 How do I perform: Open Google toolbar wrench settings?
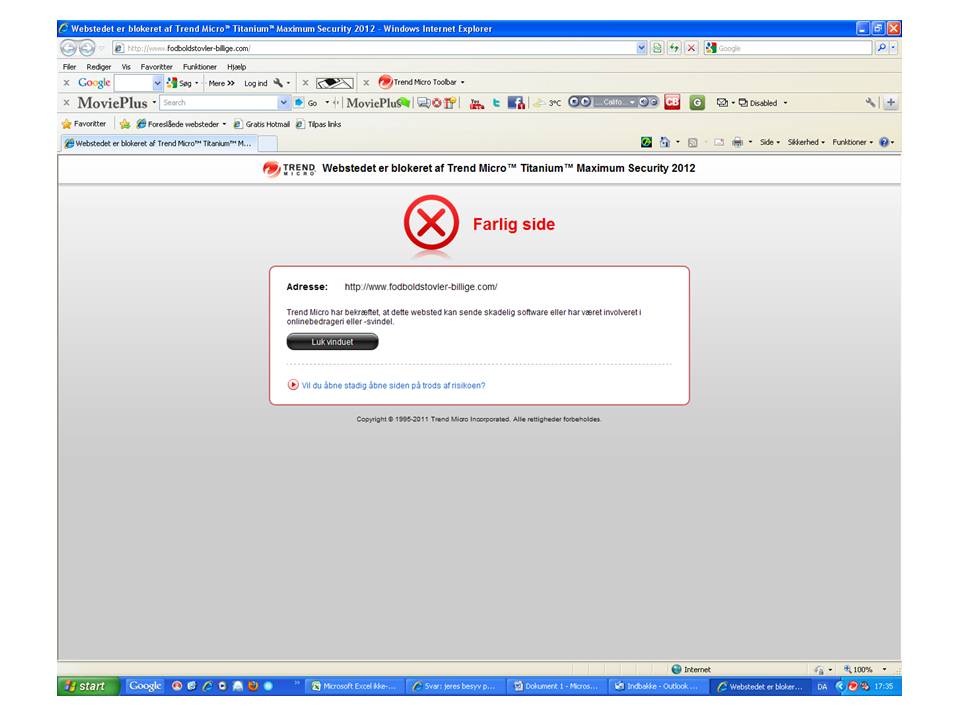[278, 83]
